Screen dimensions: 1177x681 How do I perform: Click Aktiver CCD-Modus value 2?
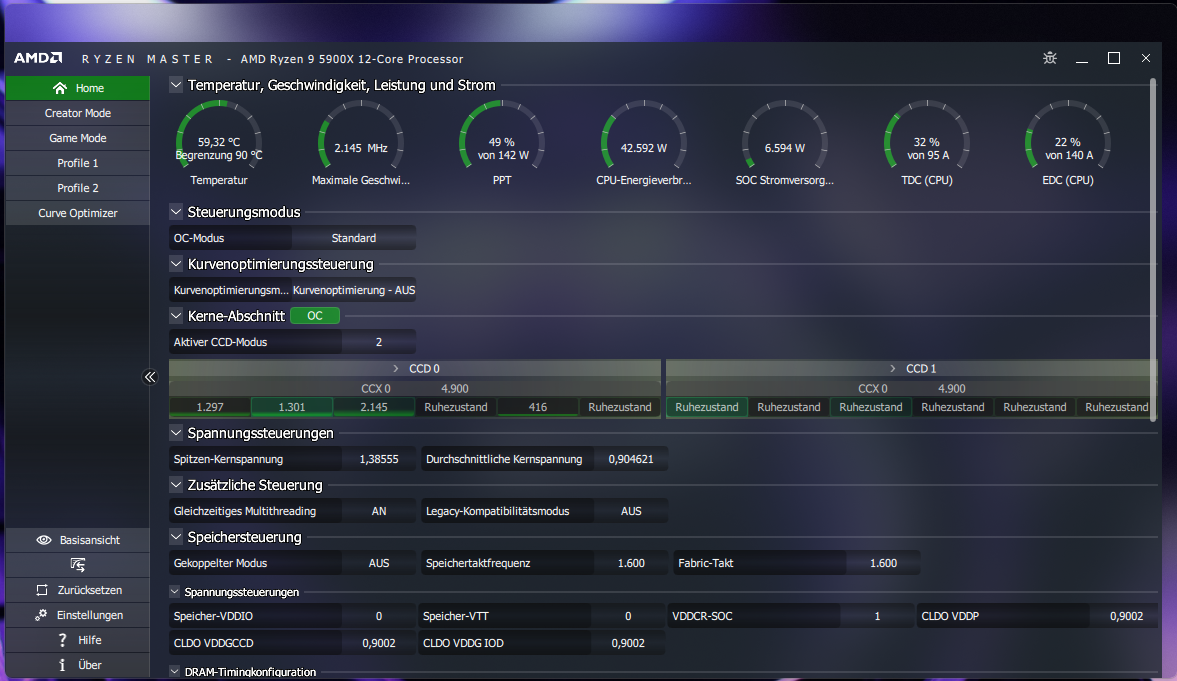coord(378,342)
